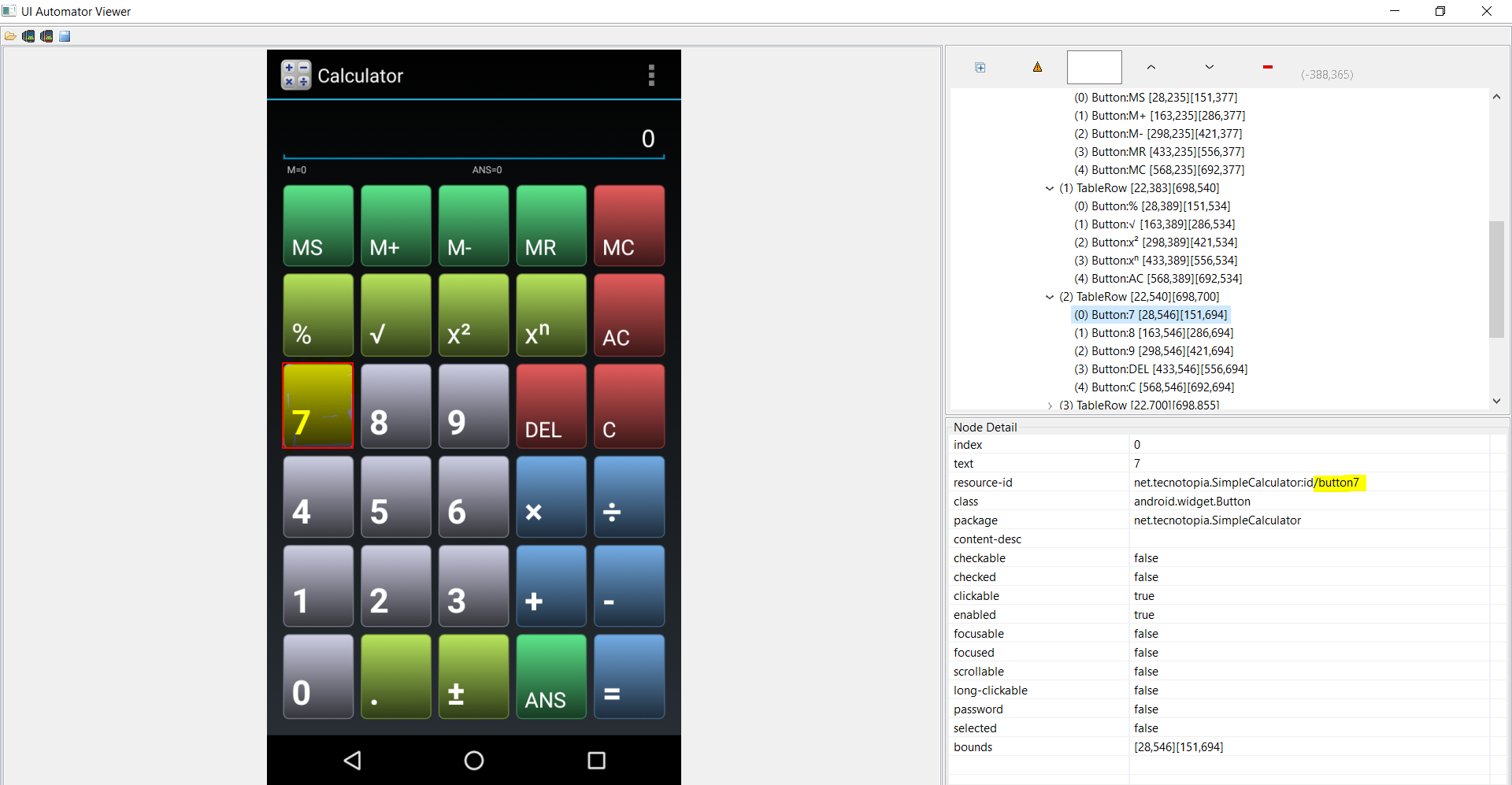Go to the previous search result arrow
Image resolution: width=1512 pixels, height=785 pixels.
tap(1151, 67)
